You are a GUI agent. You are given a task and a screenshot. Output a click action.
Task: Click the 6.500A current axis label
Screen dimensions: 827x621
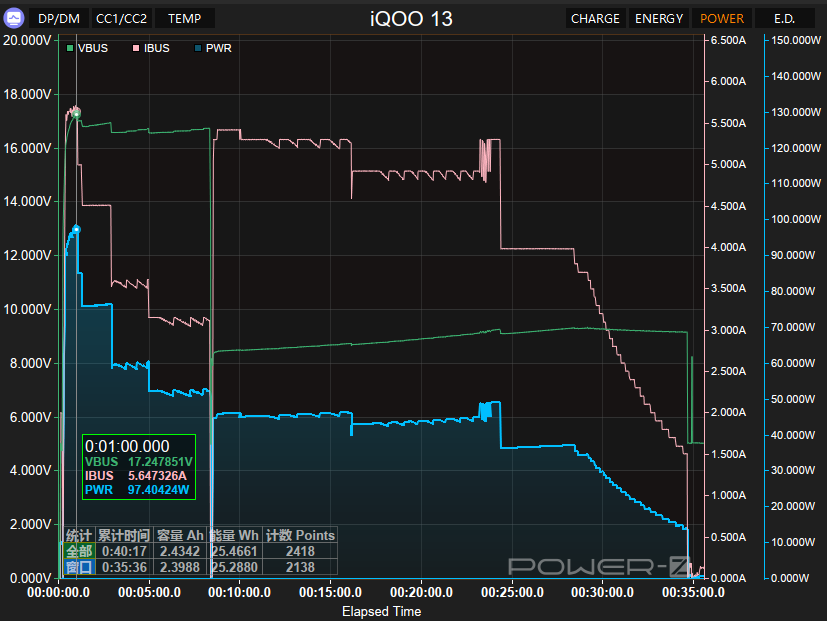(728, 41)
